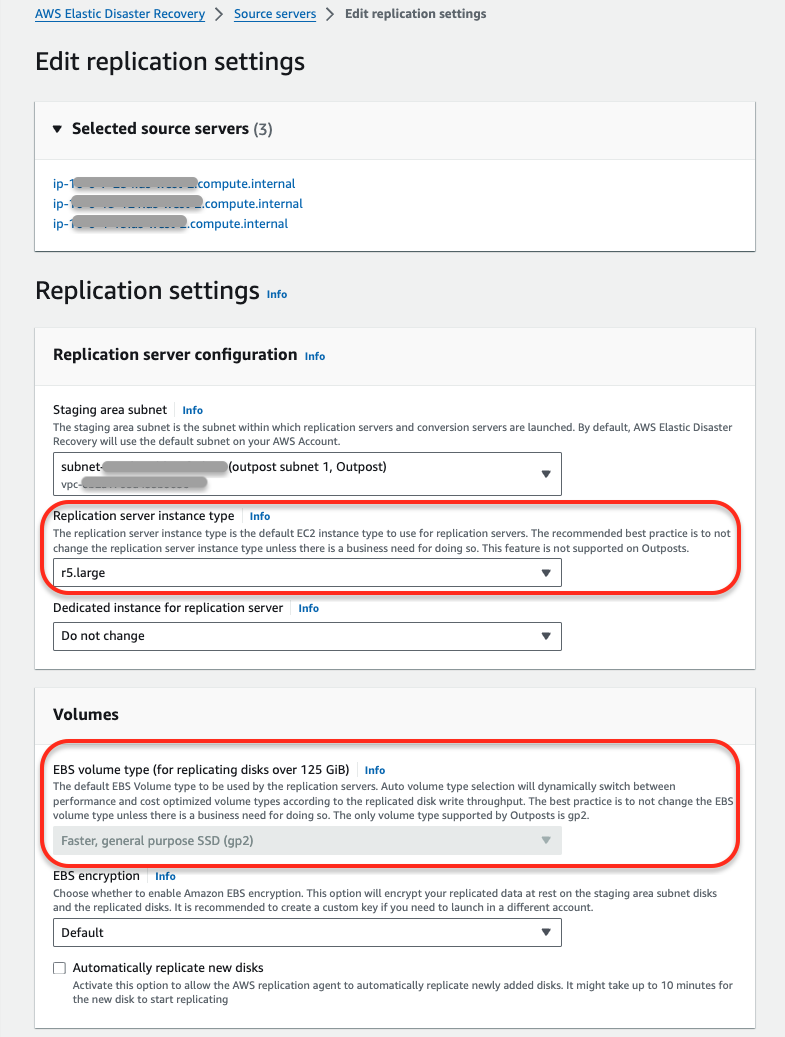Image resolution: width=785 pixels, height=1037 pixels.
Task: Open the second source server hostname link
Action: [x=178, y=203]
